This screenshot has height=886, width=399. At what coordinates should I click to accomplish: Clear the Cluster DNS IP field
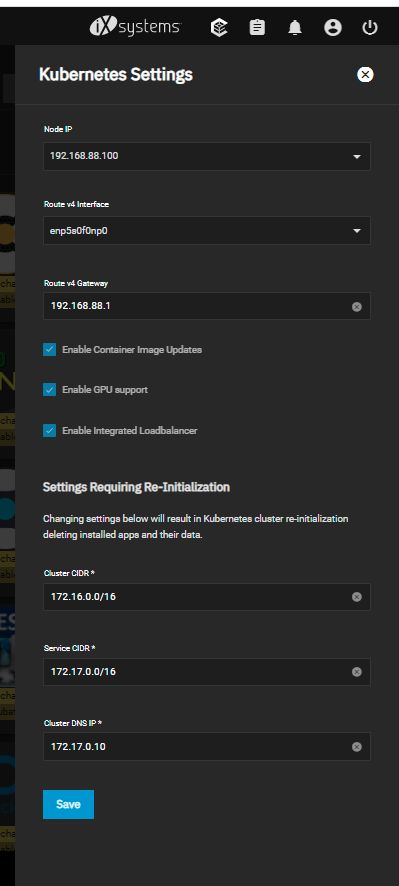(x=357, y=747)
